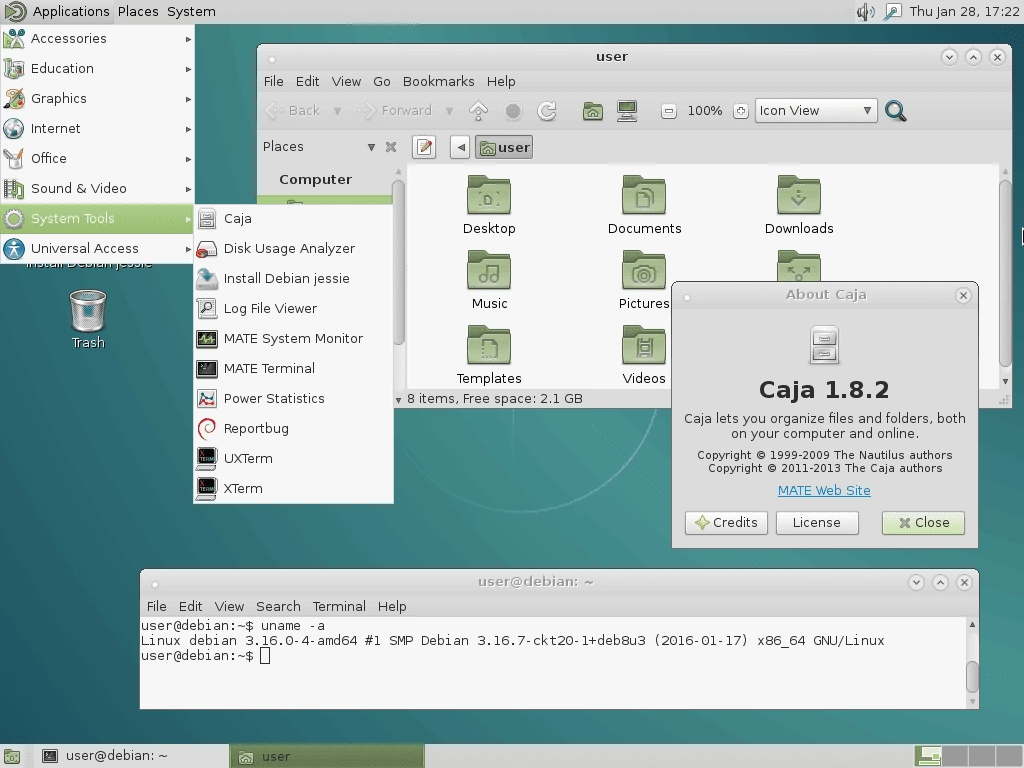Screen dimensions: 1024x768
Task: Reload the current folder
Action: (547, 111)
